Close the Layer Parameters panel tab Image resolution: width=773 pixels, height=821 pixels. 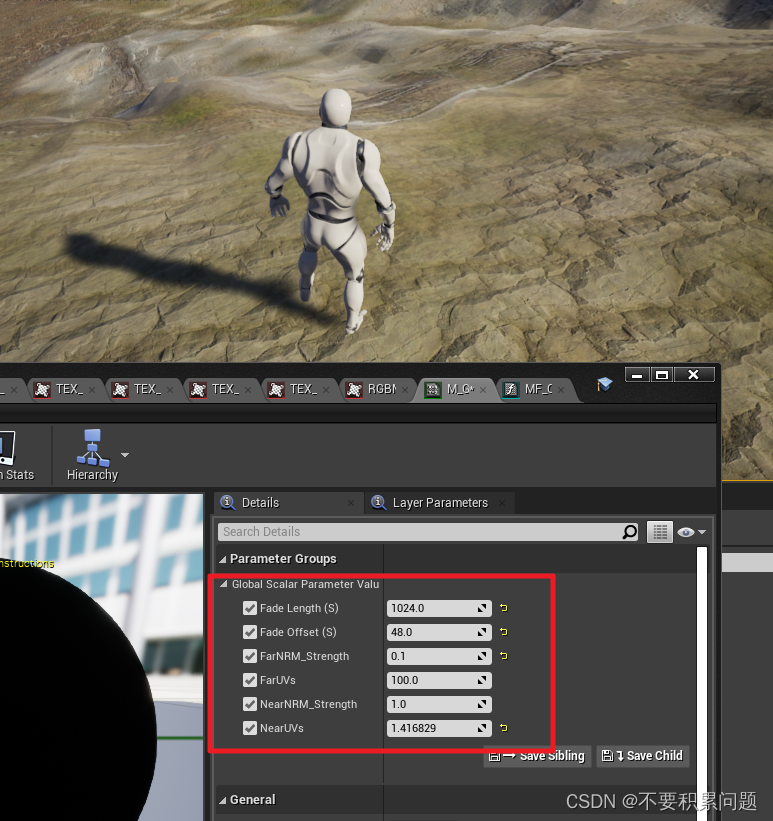(502, 503)
